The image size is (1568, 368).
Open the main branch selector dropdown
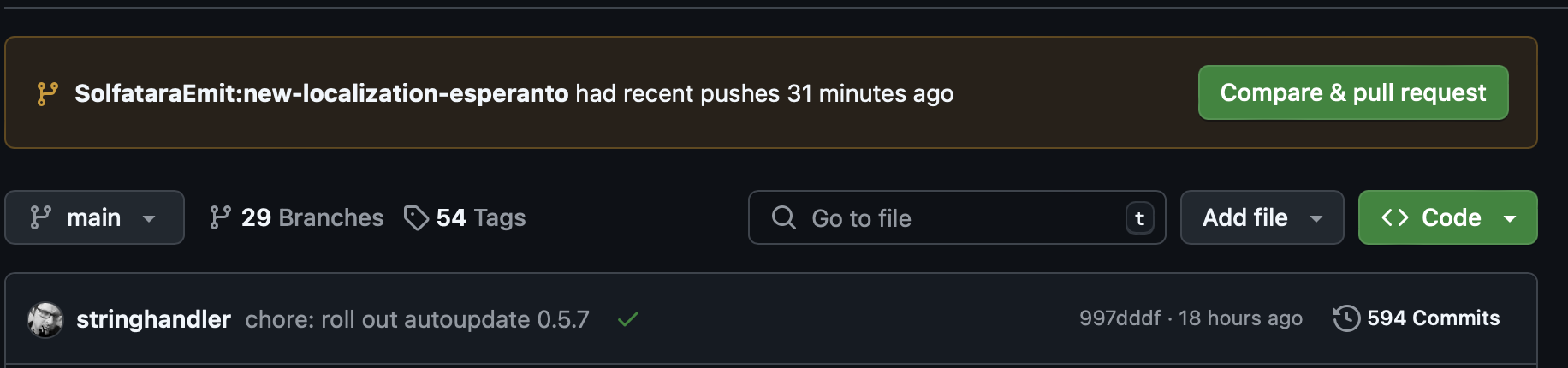click(x=94, y=217)
